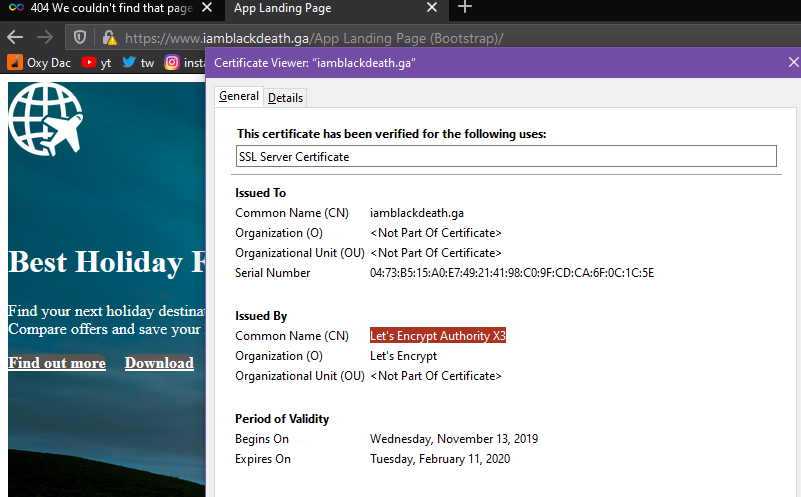Select the General certificate tab
This screenshot has height=497, width=801.
coord(239,97)
